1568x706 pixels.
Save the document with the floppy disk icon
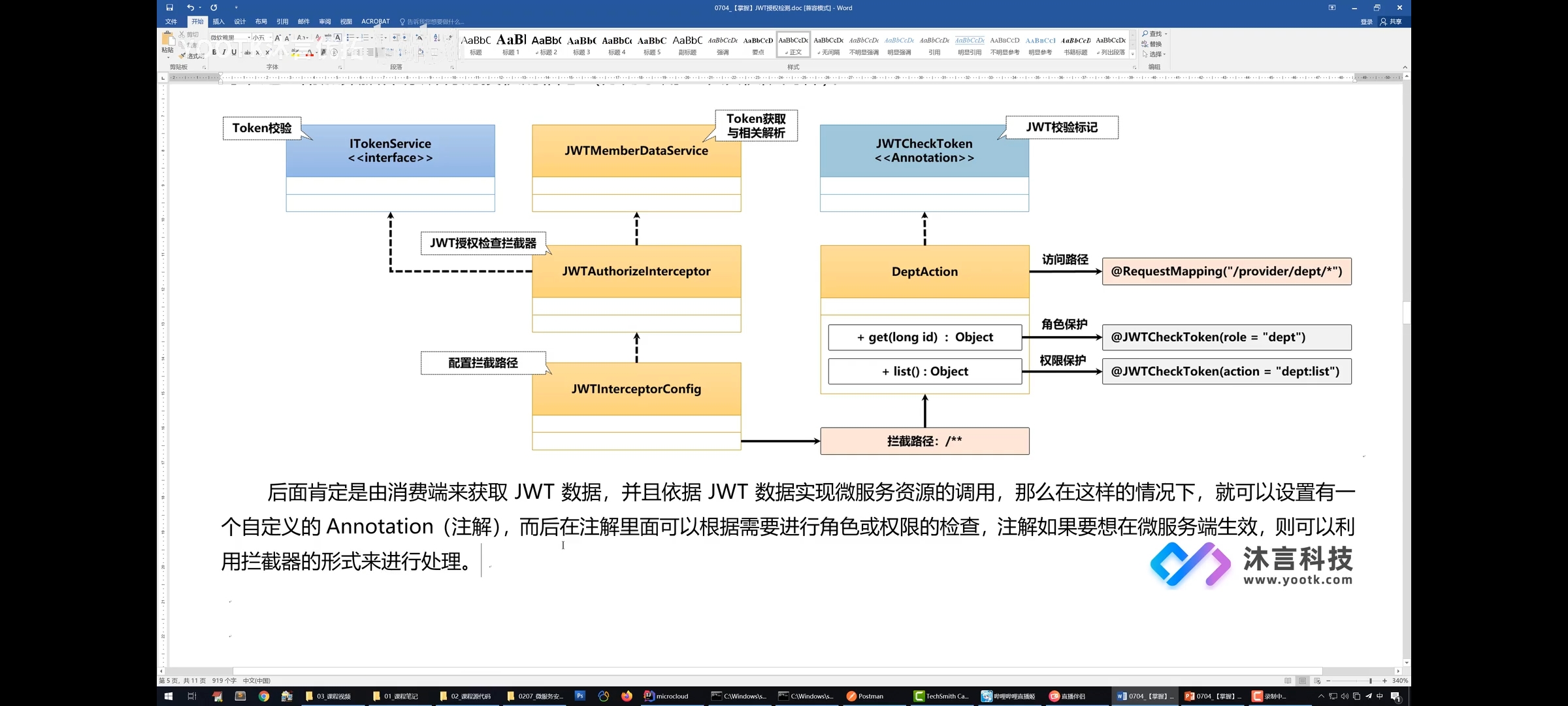coord(169,8)
